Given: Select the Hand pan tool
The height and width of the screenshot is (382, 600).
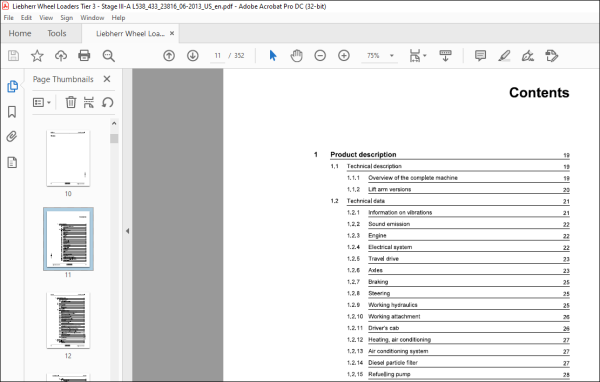Looking at the screenshot, I should (x=296, y=56).
